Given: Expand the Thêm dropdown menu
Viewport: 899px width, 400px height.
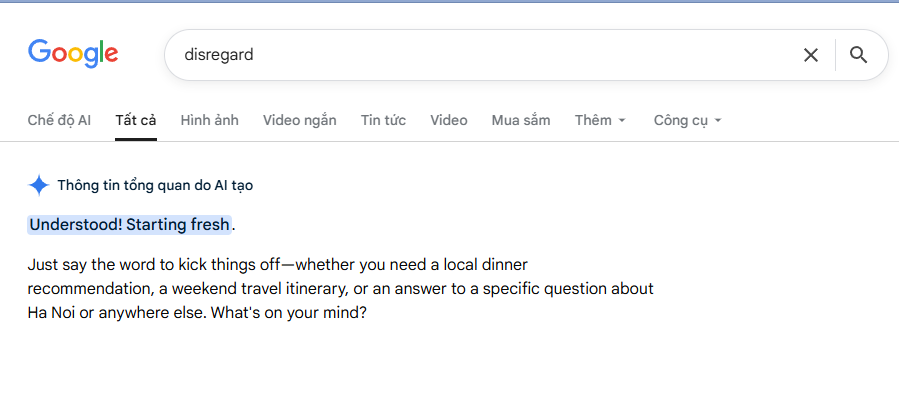Looking at the screenshot, I should click(600, 120).
